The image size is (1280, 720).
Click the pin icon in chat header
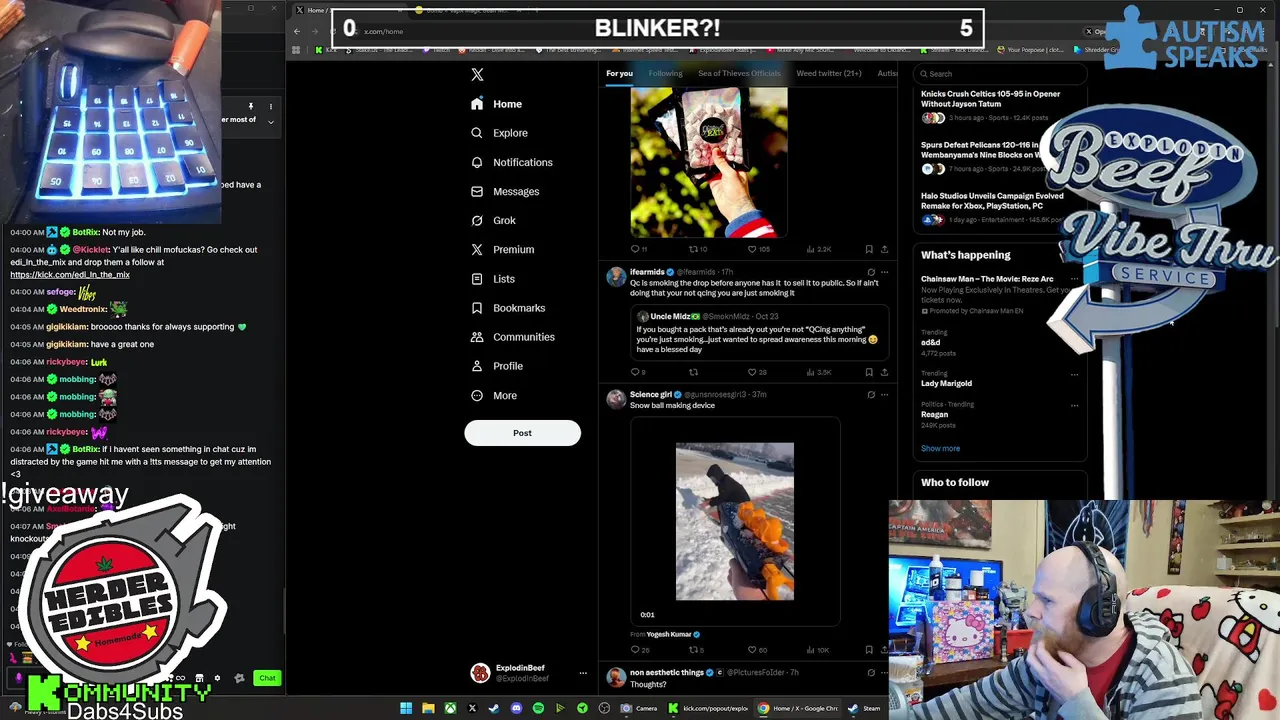(x=251, y=106)
